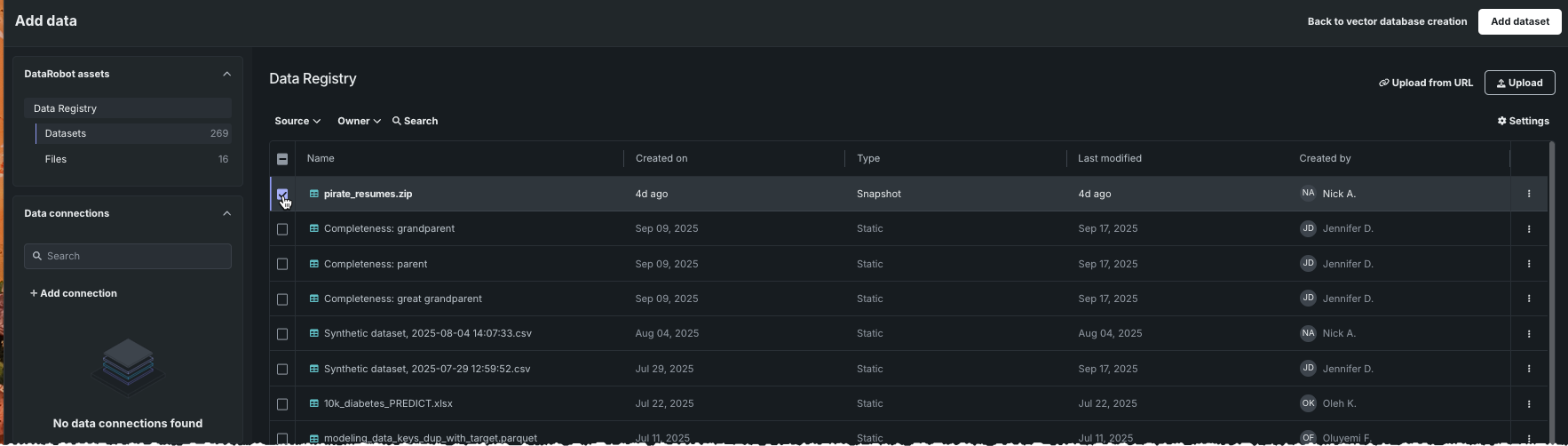Open the row menu for Completeness: grandparent
Screen dimensions: 1568x446
[1528, 229]
